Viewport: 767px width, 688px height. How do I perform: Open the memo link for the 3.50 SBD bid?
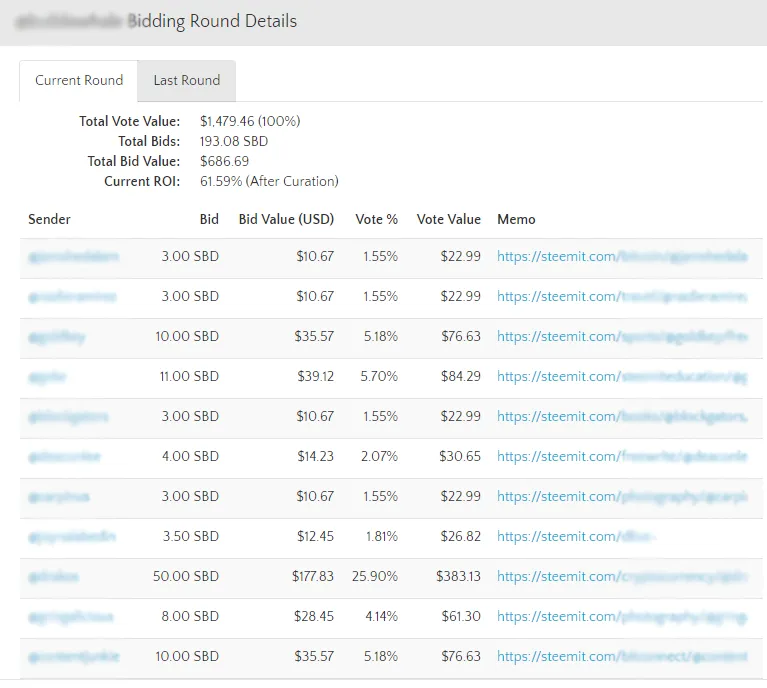(x=575, y=536)
